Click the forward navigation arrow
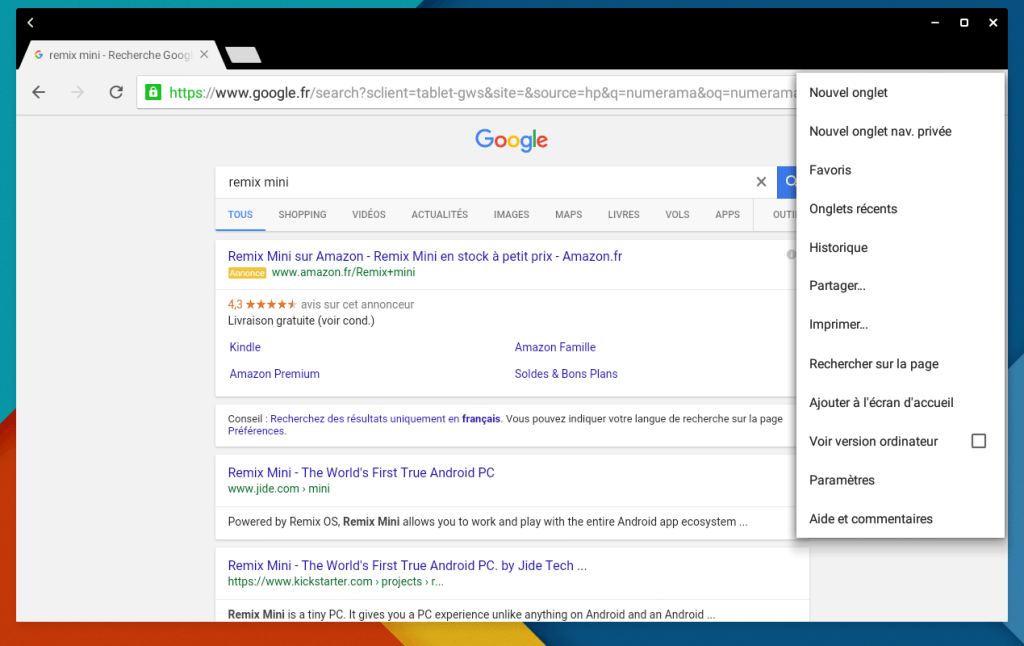This screenshot has height=646, width=1024. pos(78,92)
